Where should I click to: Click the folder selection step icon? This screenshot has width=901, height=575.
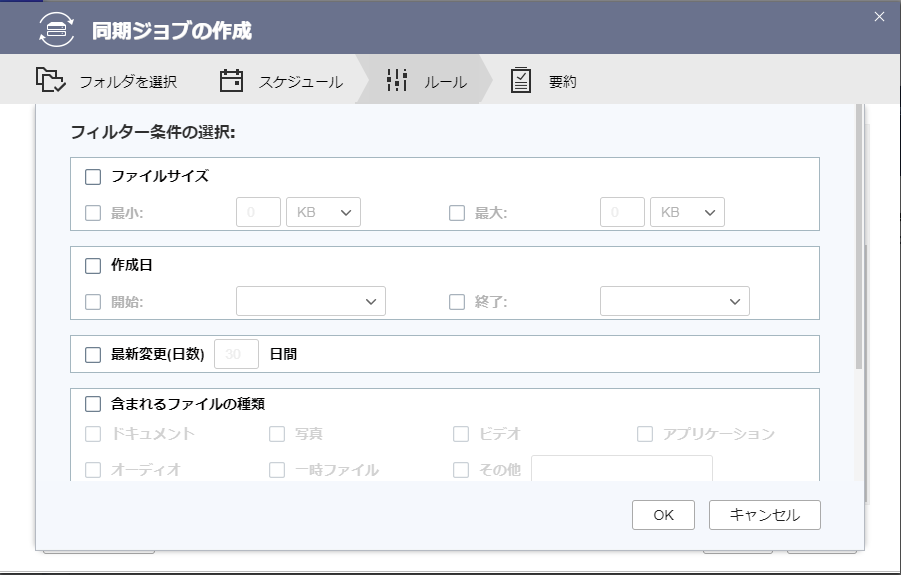50,81
